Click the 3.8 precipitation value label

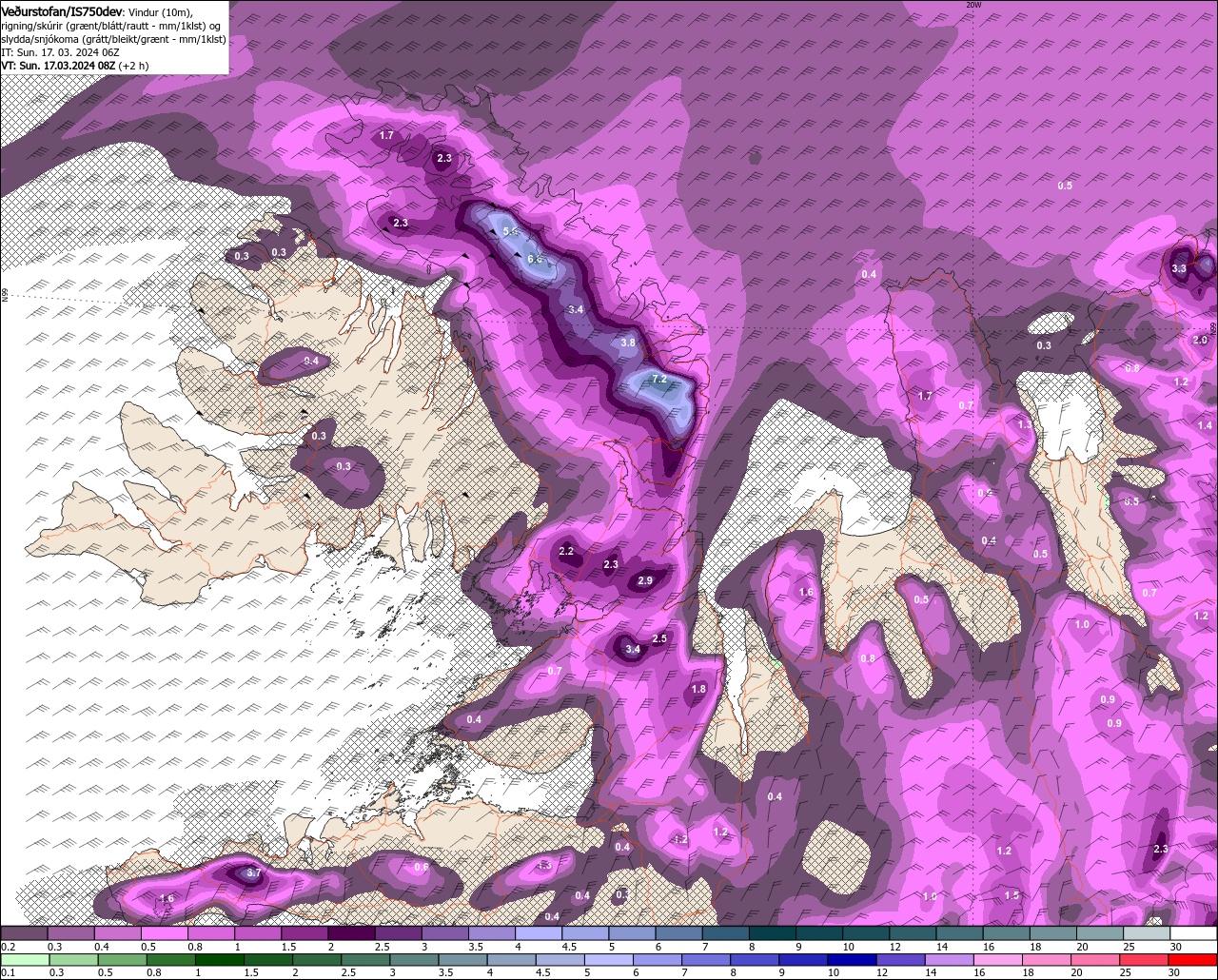(628, 343)
